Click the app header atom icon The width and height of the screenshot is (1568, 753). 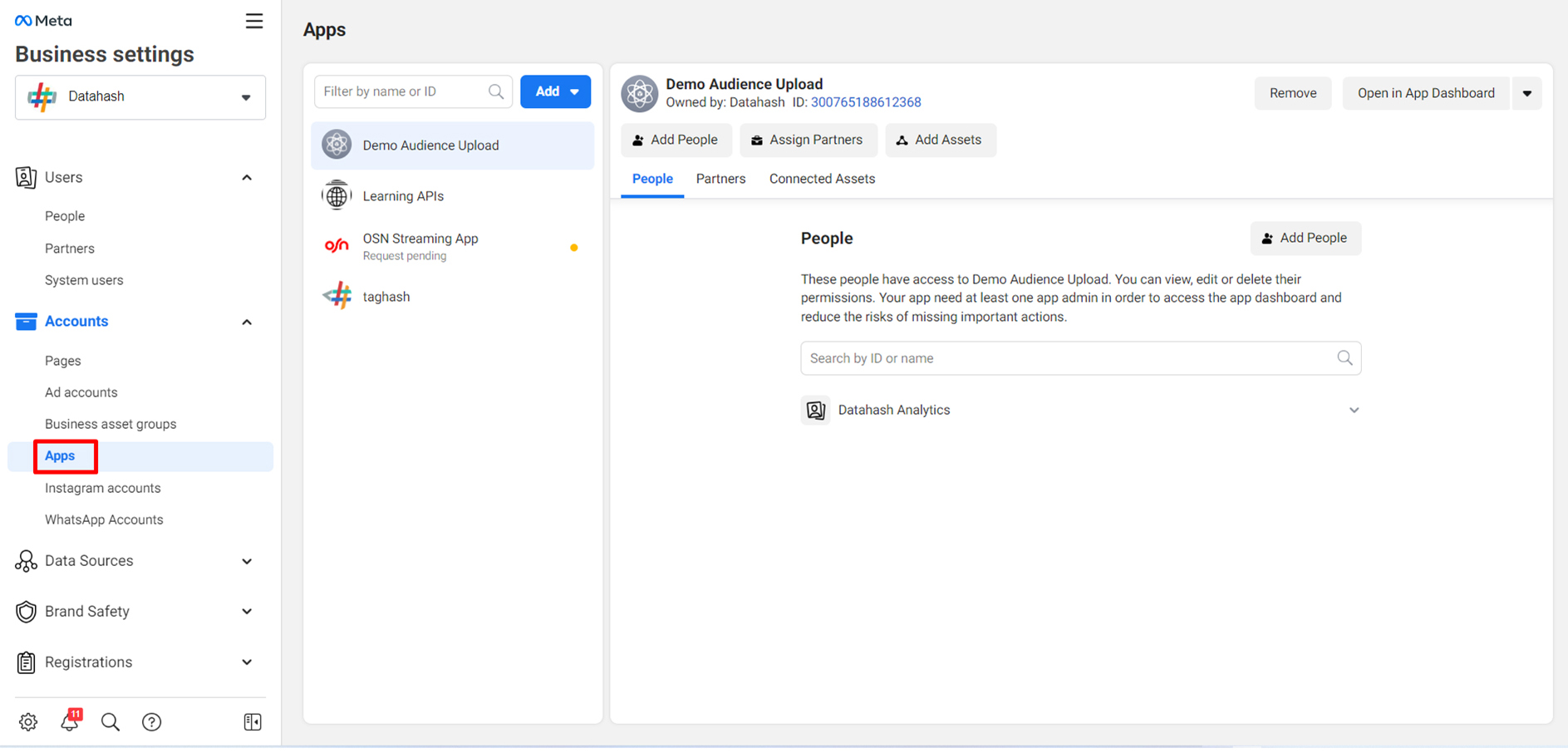pos(640,93)
